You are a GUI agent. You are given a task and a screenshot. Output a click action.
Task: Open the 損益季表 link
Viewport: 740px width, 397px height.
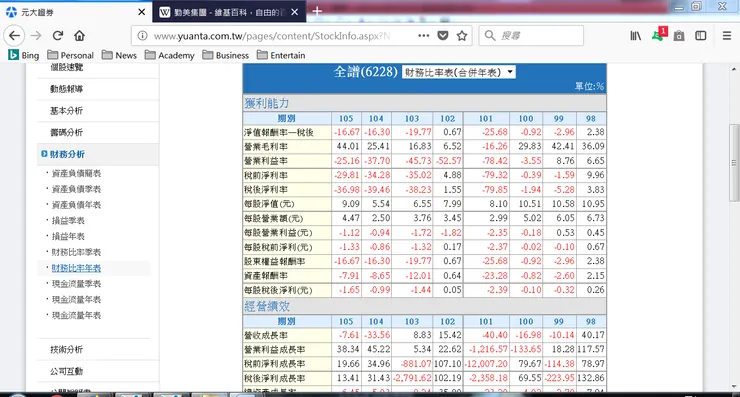(68, 220)
